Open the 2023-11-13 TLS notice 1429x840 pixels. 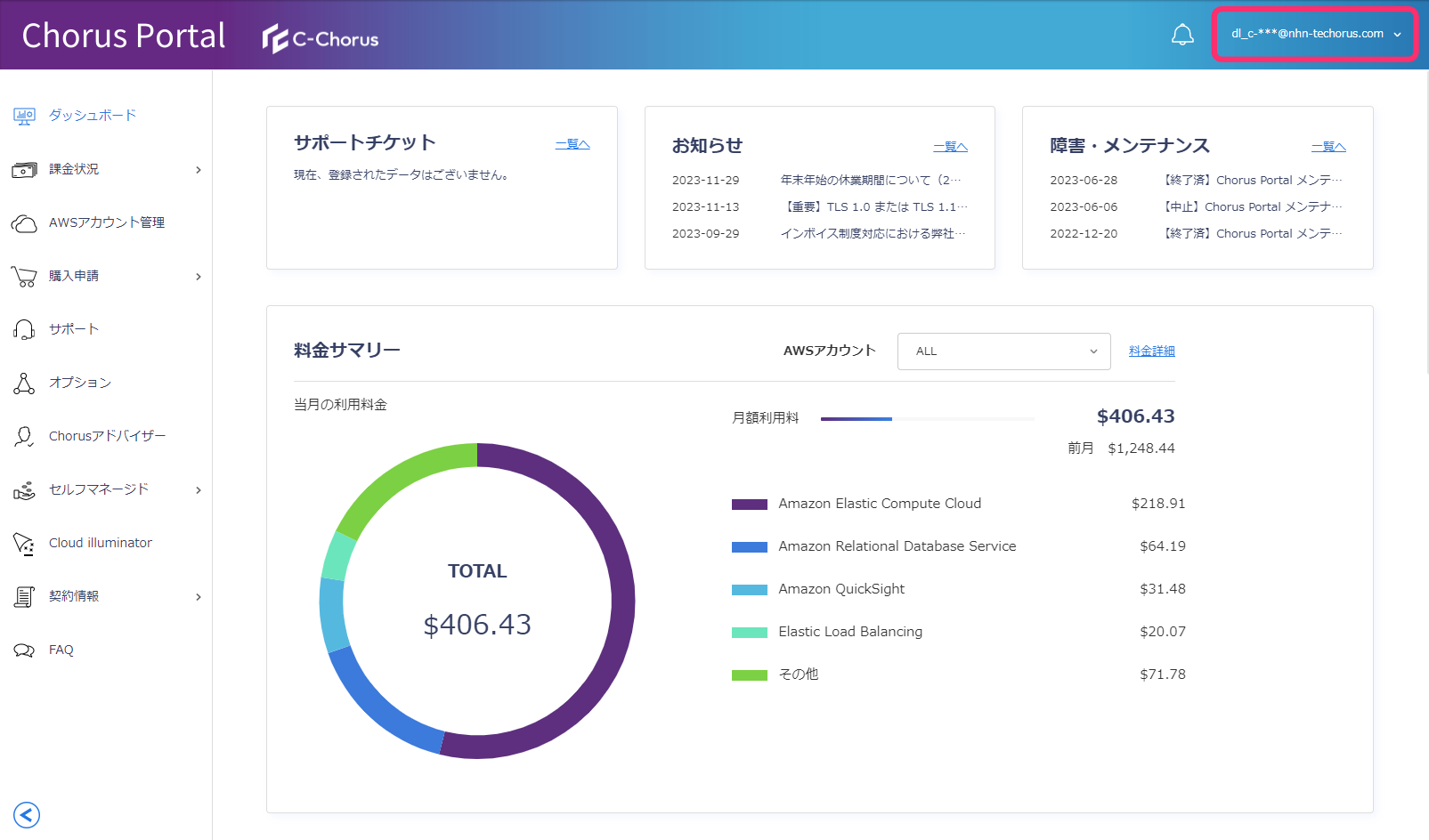(873, 206)
